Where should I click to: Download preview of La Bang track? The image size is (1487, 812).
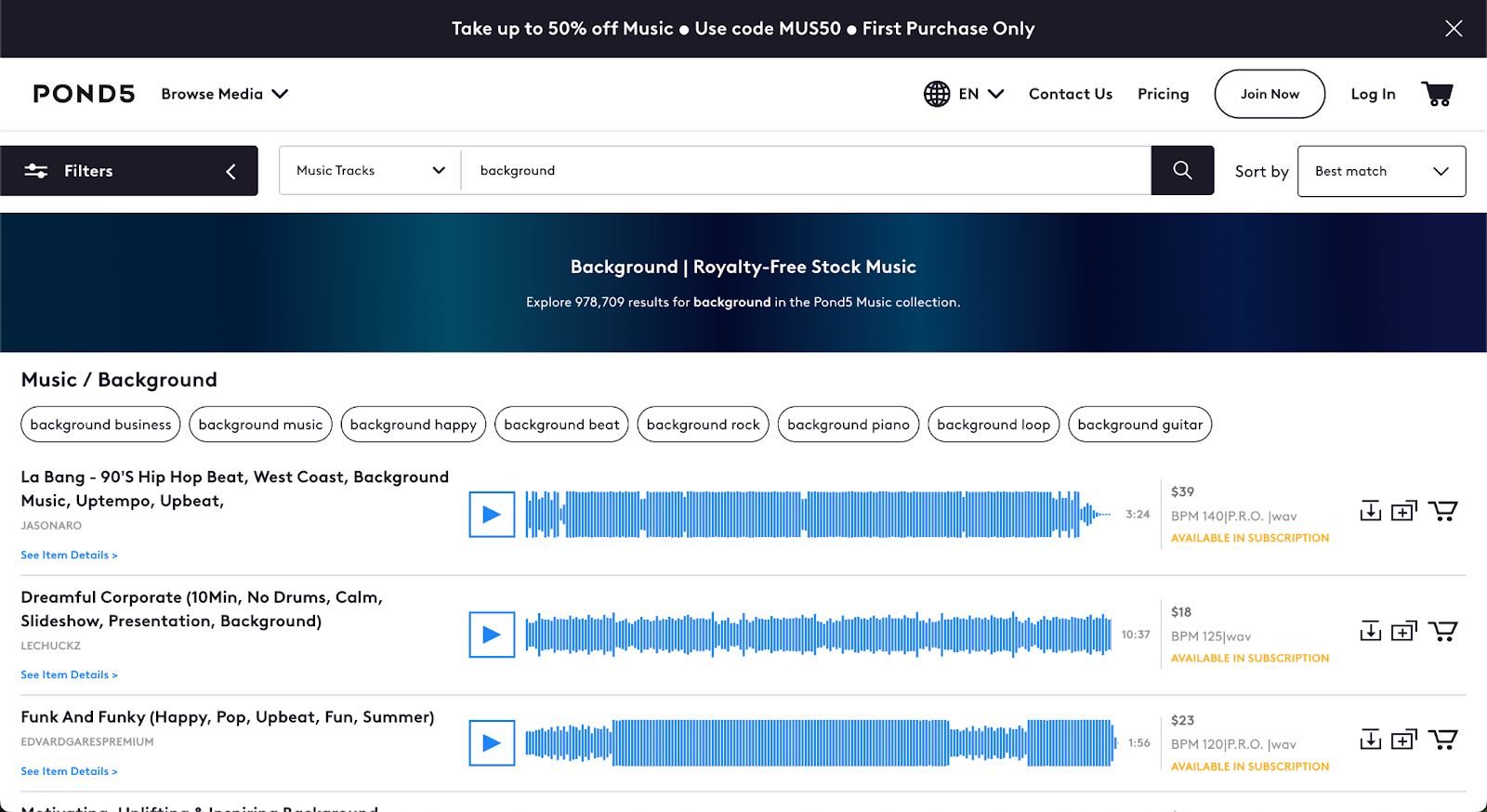[x=1371, y=511]
